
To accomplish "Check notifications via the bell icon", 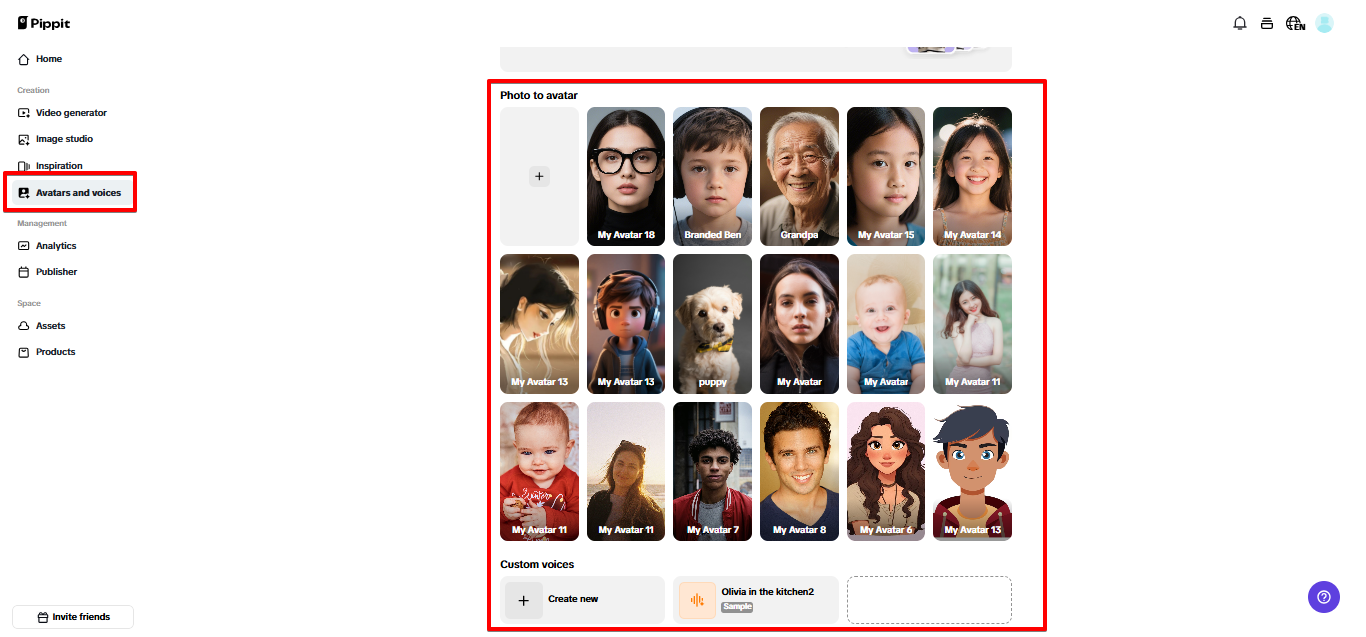I will click(1239, 22).
